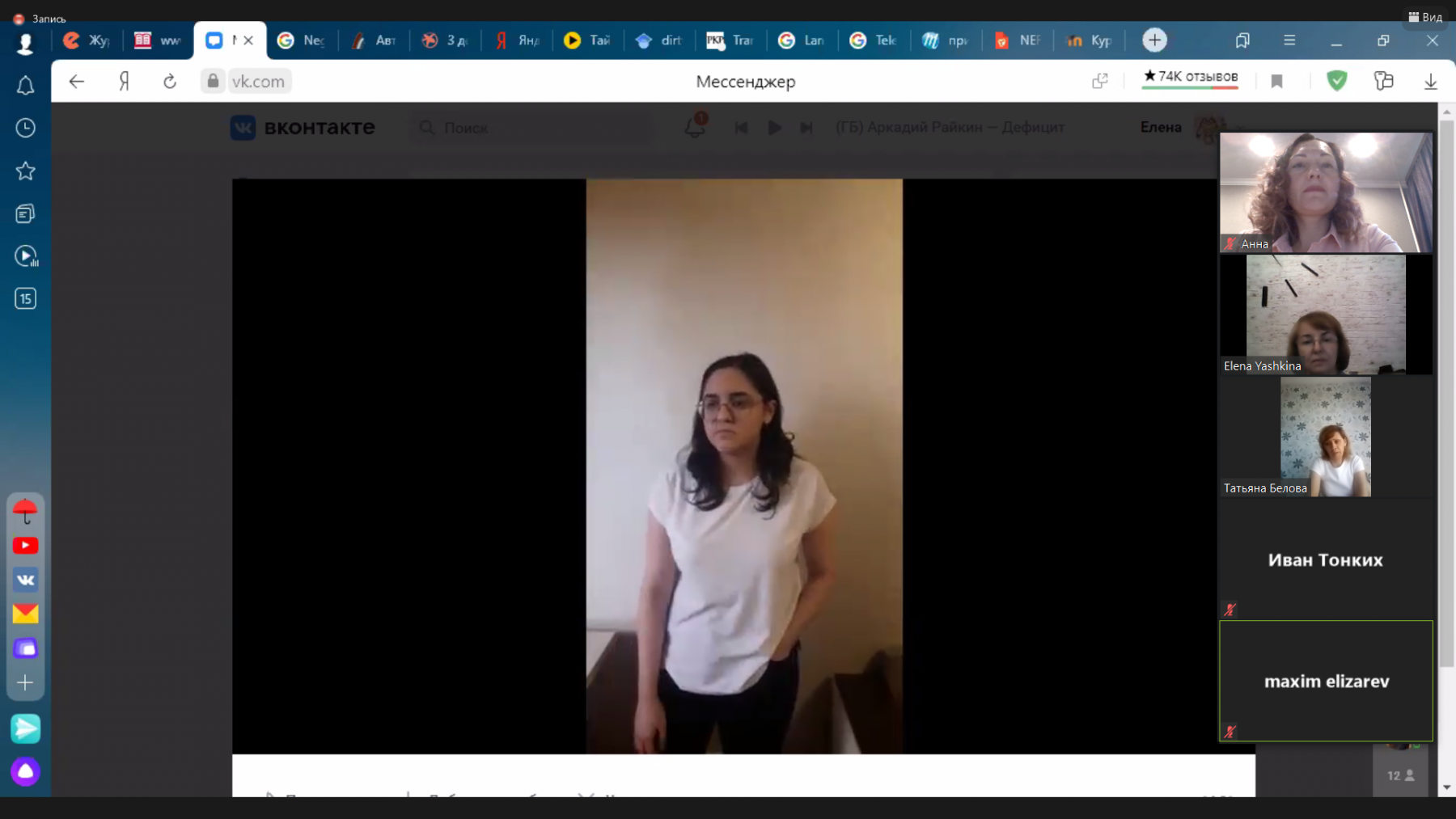Select Иван Тонких participant tile
The width and height of the screenshot is (1456, 819).
point(1326,559)
